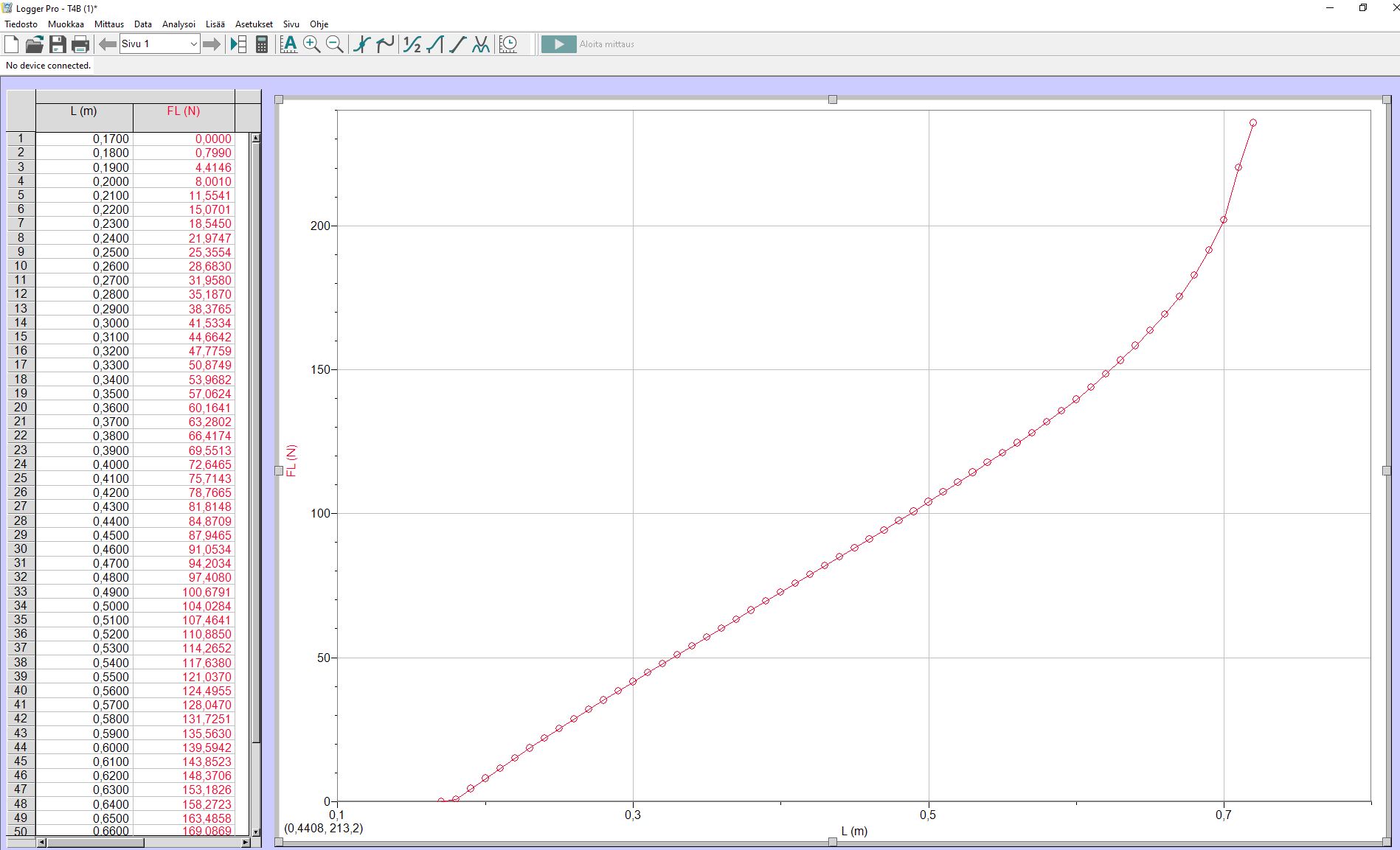
Task: Print the page using the printer icon
Action: click(80, 44)
